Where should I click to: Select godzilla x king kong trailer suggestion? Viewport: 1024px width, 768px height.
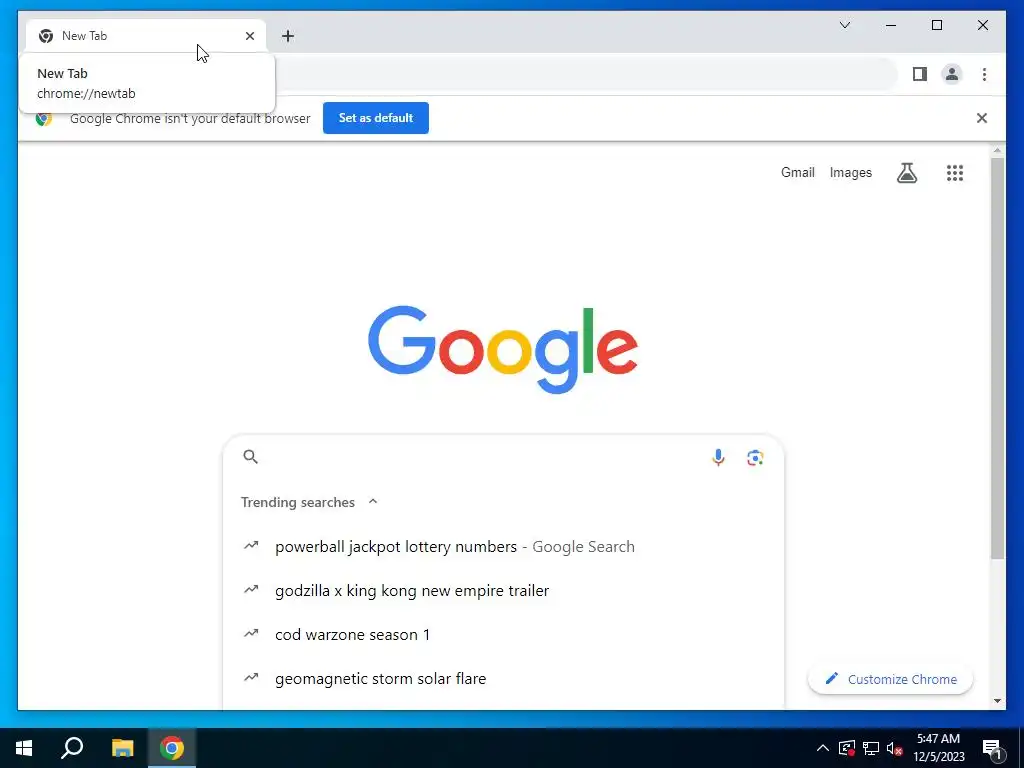click(503, 590)
